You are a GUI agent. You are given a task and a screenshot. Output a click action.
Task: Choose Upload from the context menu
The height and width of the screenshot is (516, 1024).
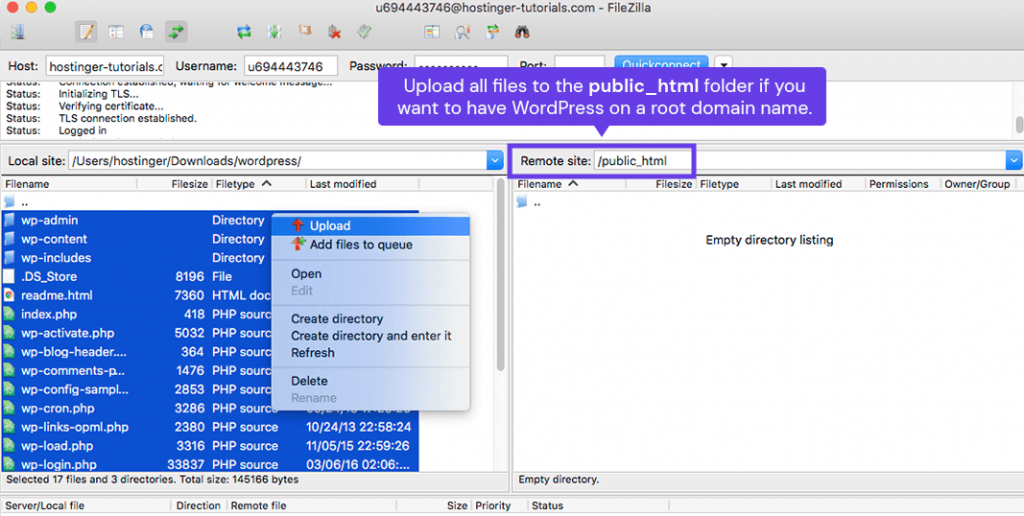pyautogui.click(x=329, y=226)
